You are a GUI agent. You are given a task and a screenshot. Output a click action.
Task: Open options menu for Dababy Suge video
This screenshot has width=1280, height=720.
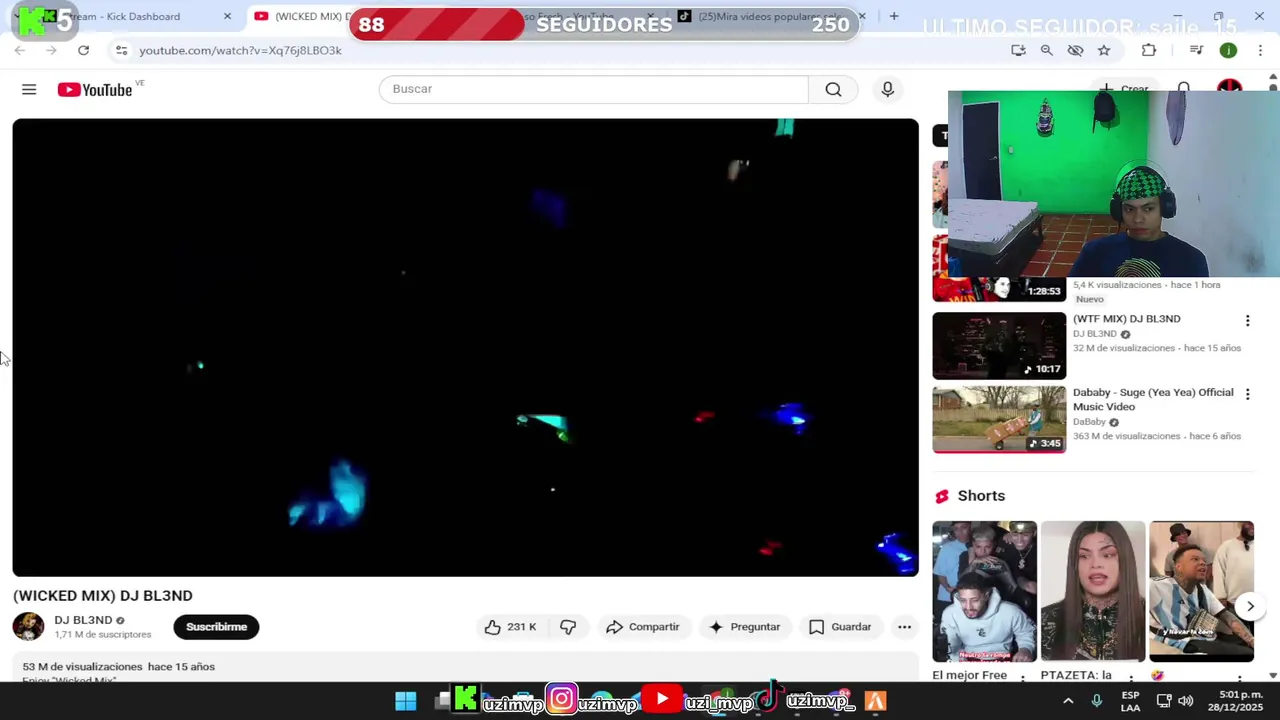point(1247,395)
